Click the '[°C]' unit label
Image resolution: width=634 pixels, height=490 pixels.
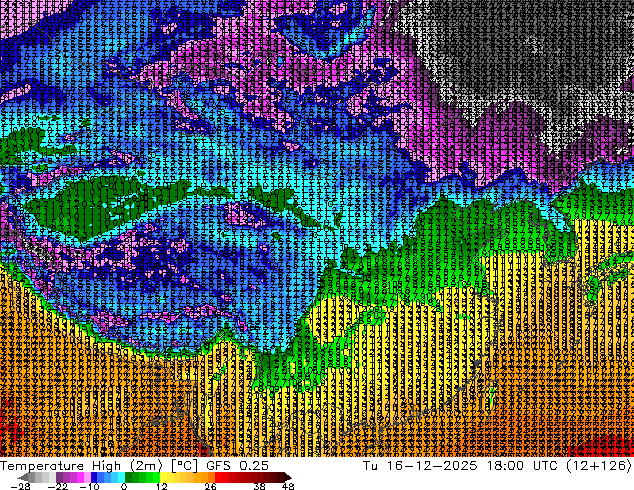184,466
